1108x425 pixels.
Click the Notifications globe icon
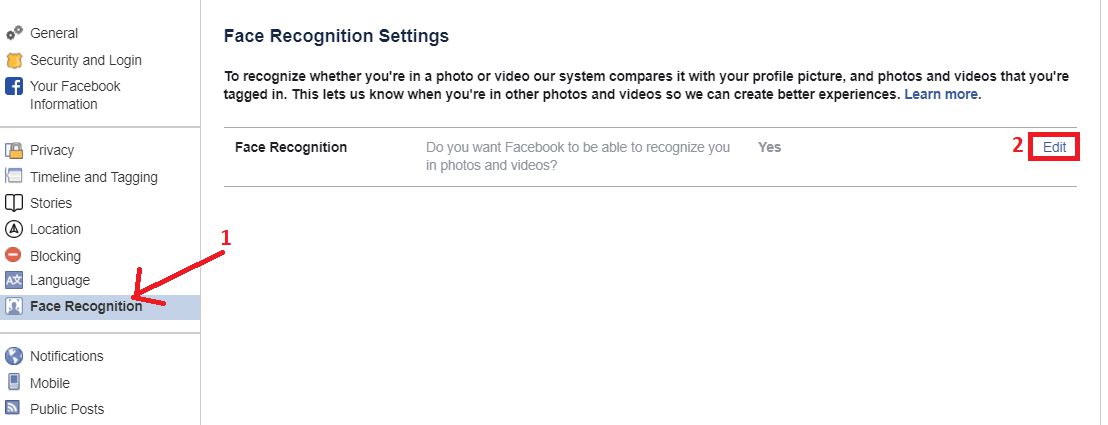click(14, 356)
